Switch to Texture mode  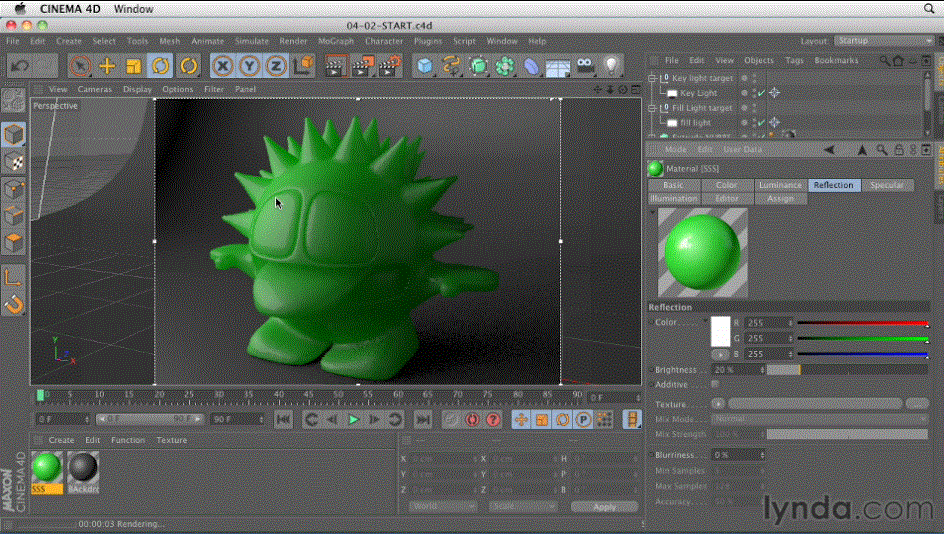tap(13, 161)
